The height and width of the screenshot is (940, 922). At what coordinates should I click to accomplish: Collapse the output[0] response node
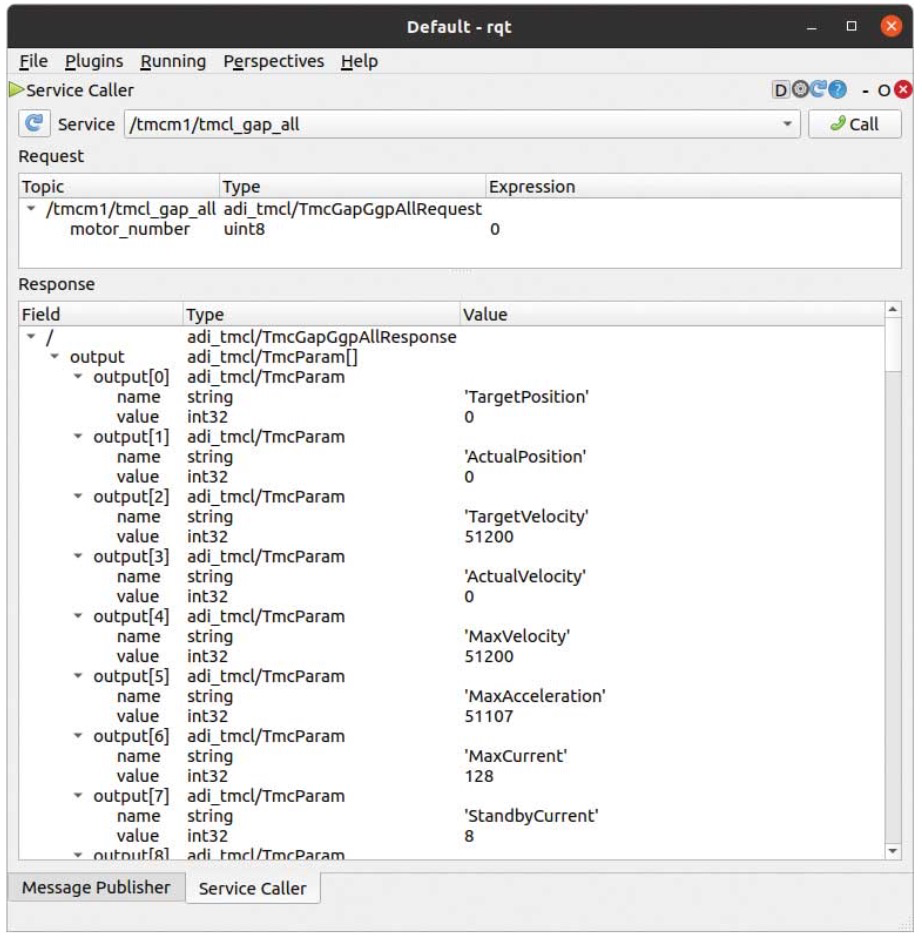point(79,377)
